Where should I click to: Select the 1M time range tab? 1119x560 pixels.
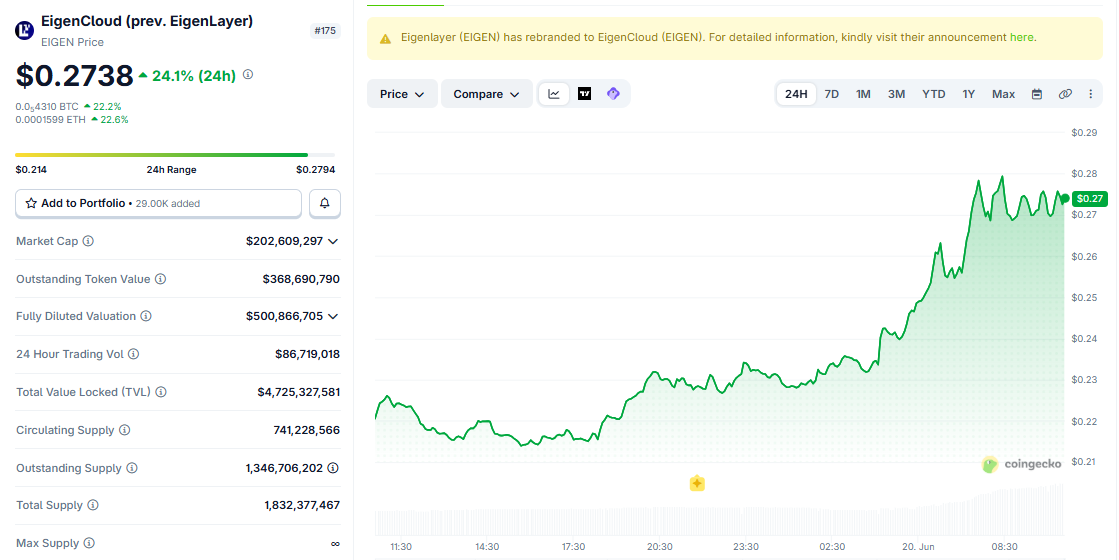click(864, 94)
